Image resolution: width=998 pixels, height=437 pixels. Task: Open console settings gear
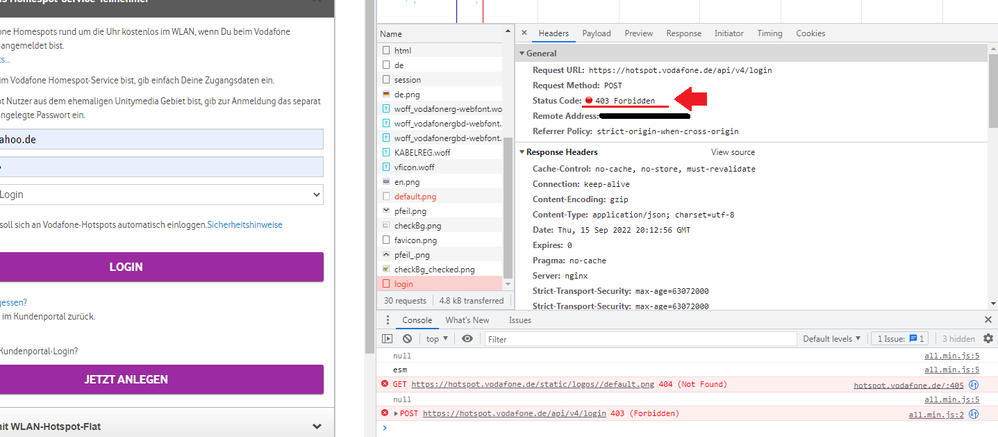988,339
